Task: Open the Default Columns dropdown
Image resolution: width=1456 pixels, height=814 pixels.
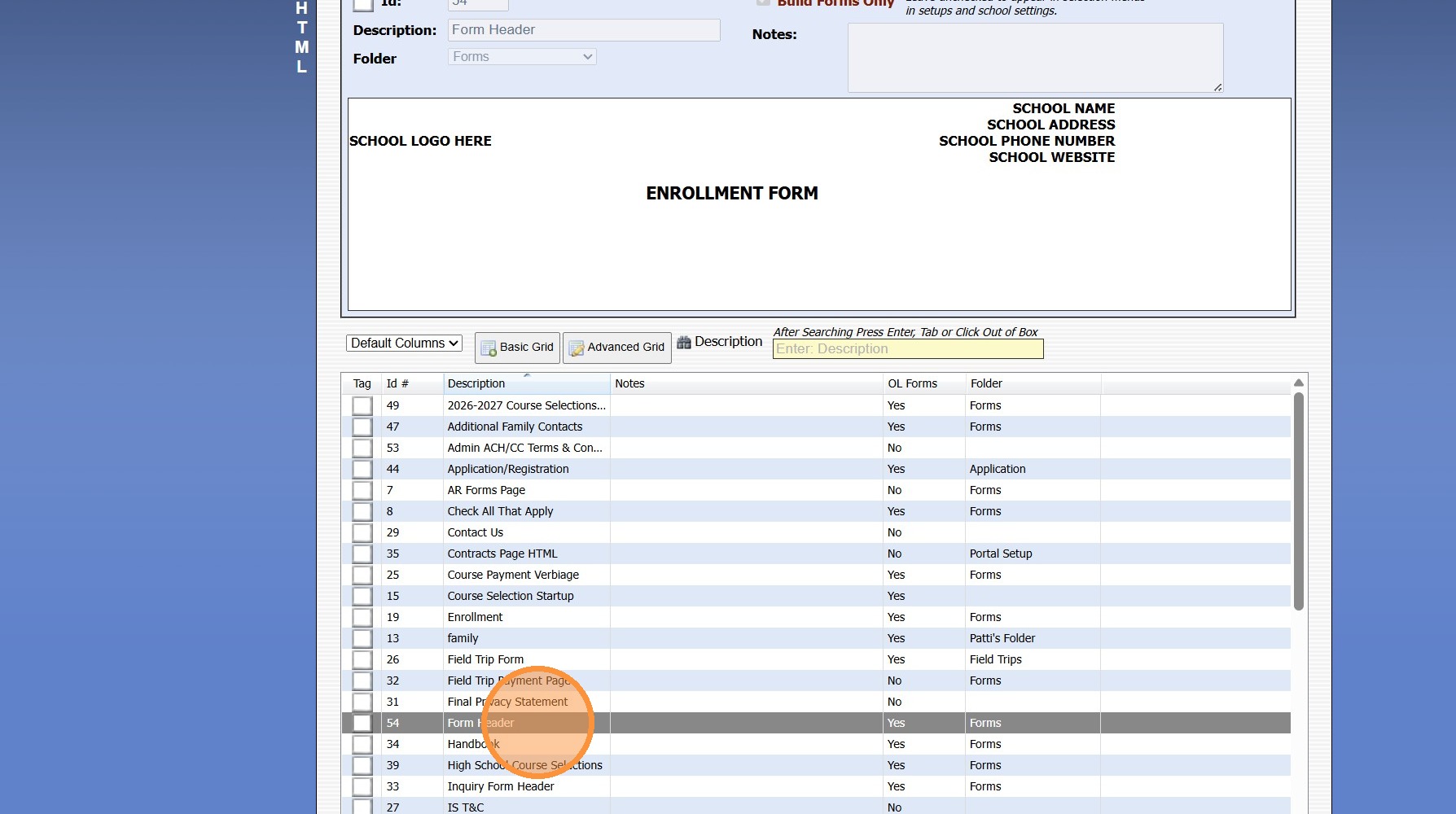Action: [x=404, y=344]
